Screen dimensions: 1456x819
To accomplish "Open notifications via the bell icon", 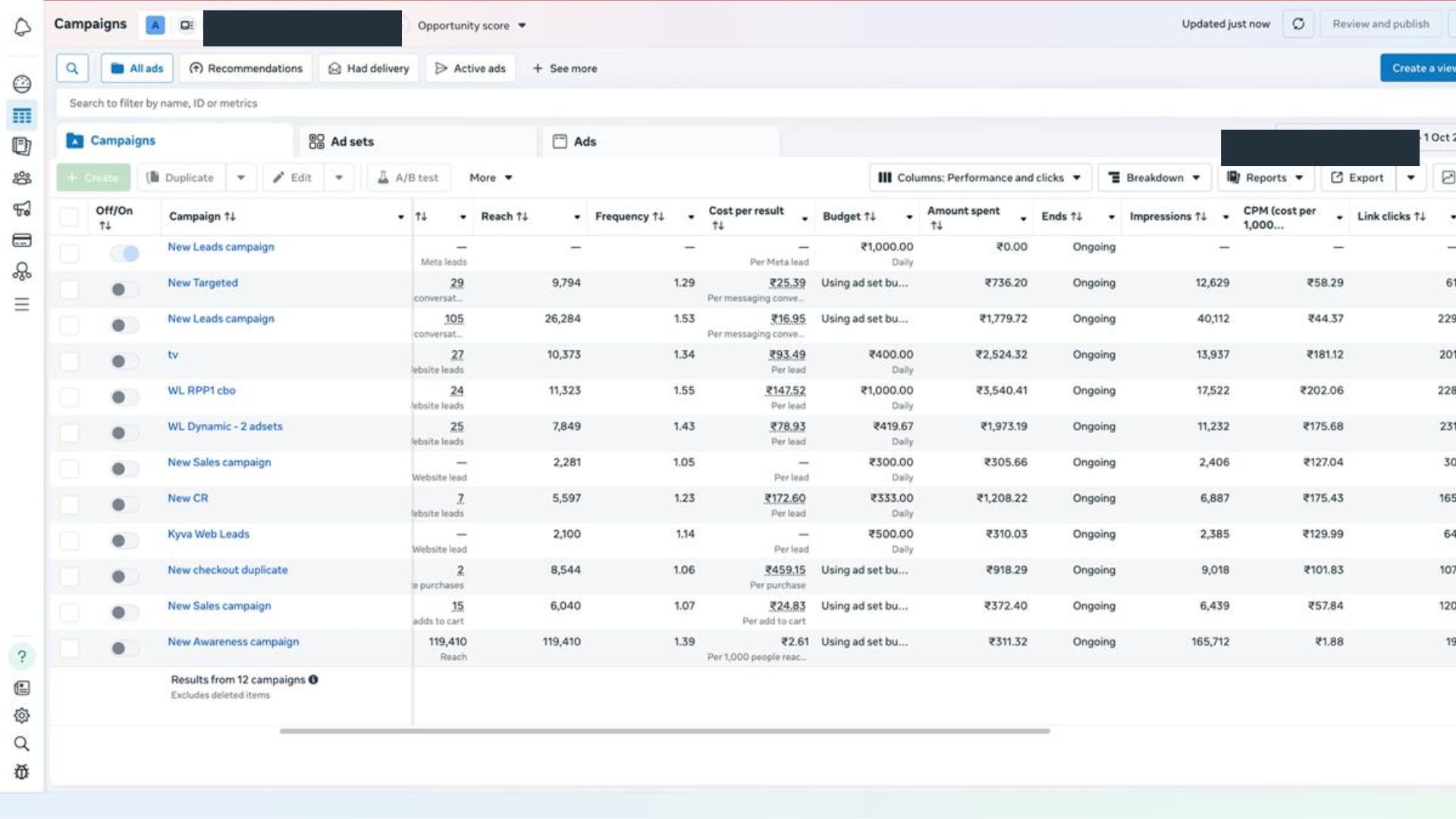I will pyautogui.click(x=22, y=26).
